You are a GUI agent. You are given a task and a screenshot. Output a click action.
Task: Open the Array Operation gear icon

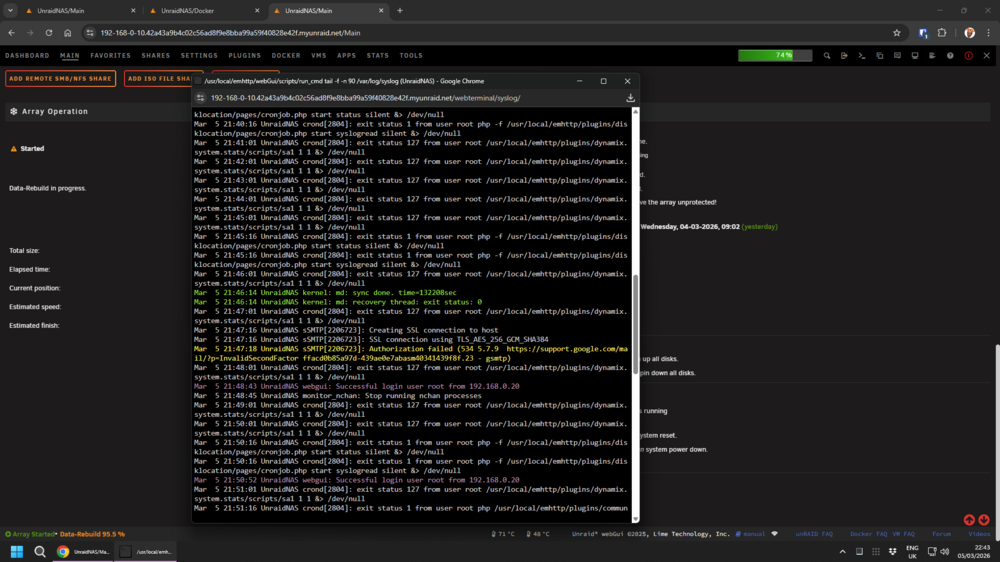13,111
